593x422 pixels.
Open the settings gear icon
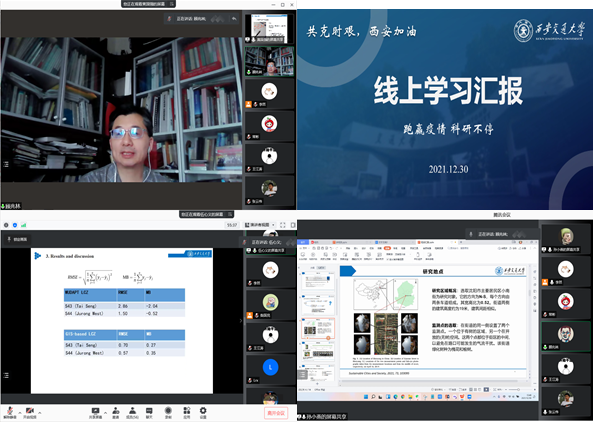(x=203, y=412)
